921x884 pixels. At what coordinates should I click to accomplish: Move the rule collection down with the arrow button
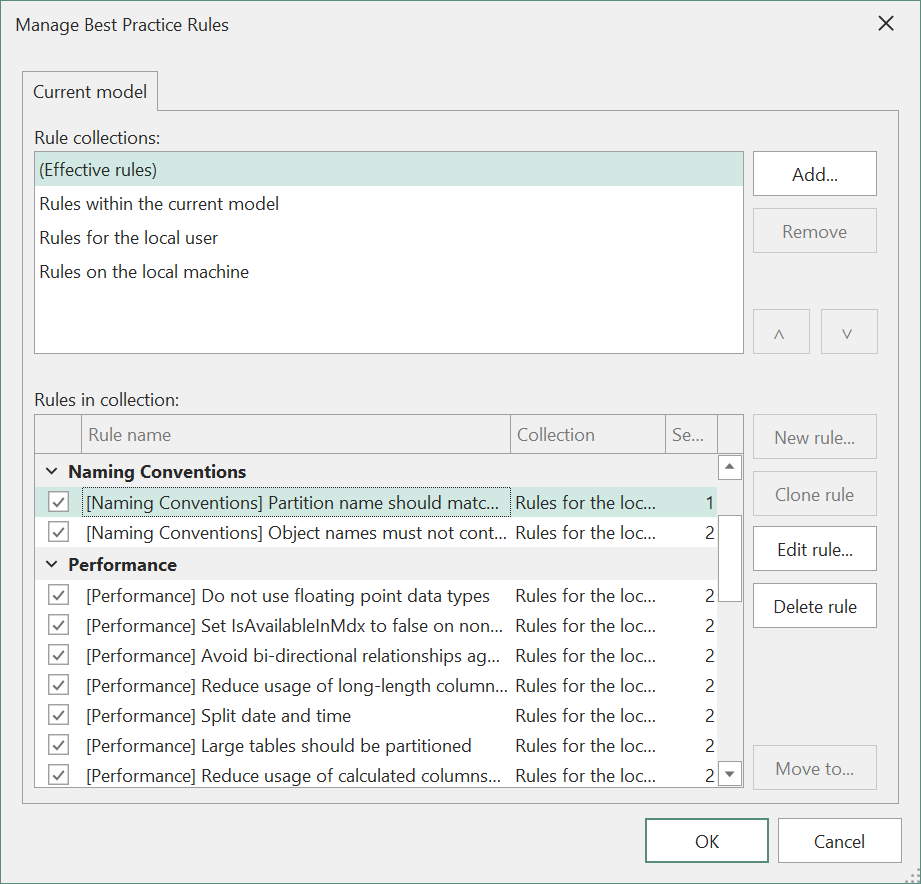[x=848, y=332]
